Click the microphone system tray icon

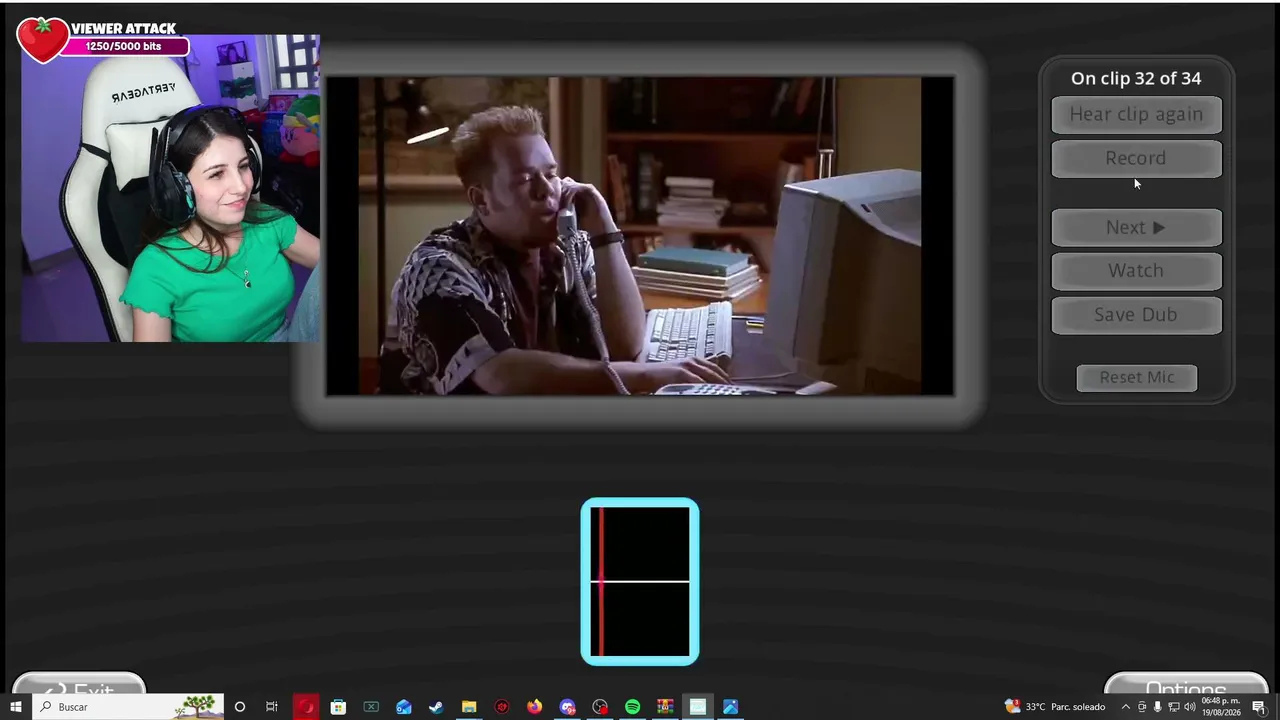pyautogui.click(x=1158, y=707)
